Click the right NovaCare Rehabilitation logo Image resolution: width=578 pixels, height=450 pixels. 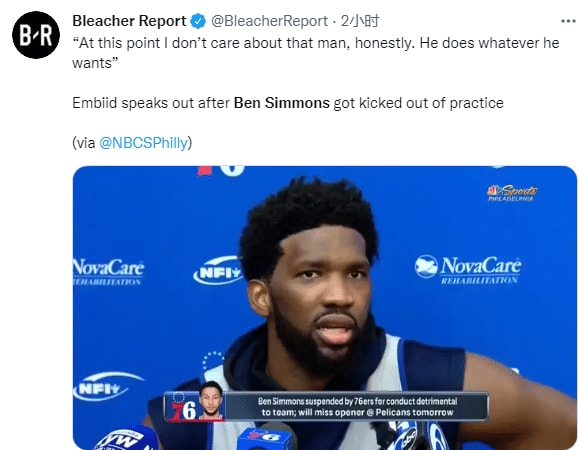pos(468,269)
